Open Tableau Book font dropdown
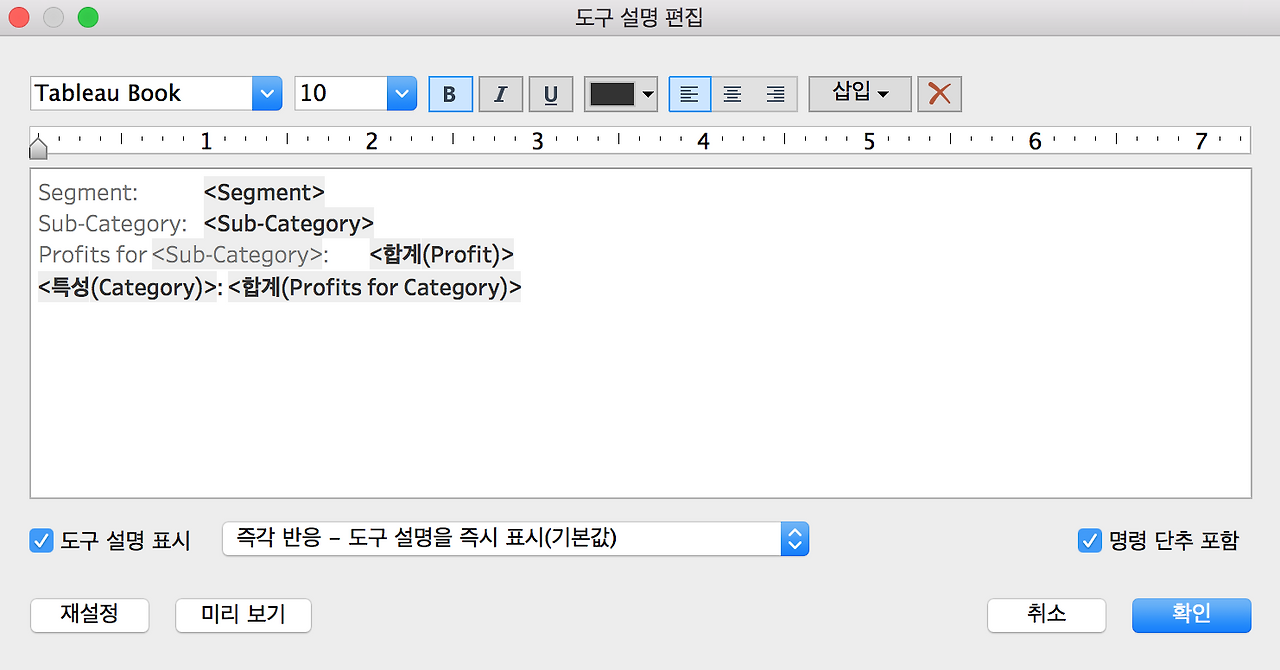This screenshot has height=670, width=1280. pos(156,93)
